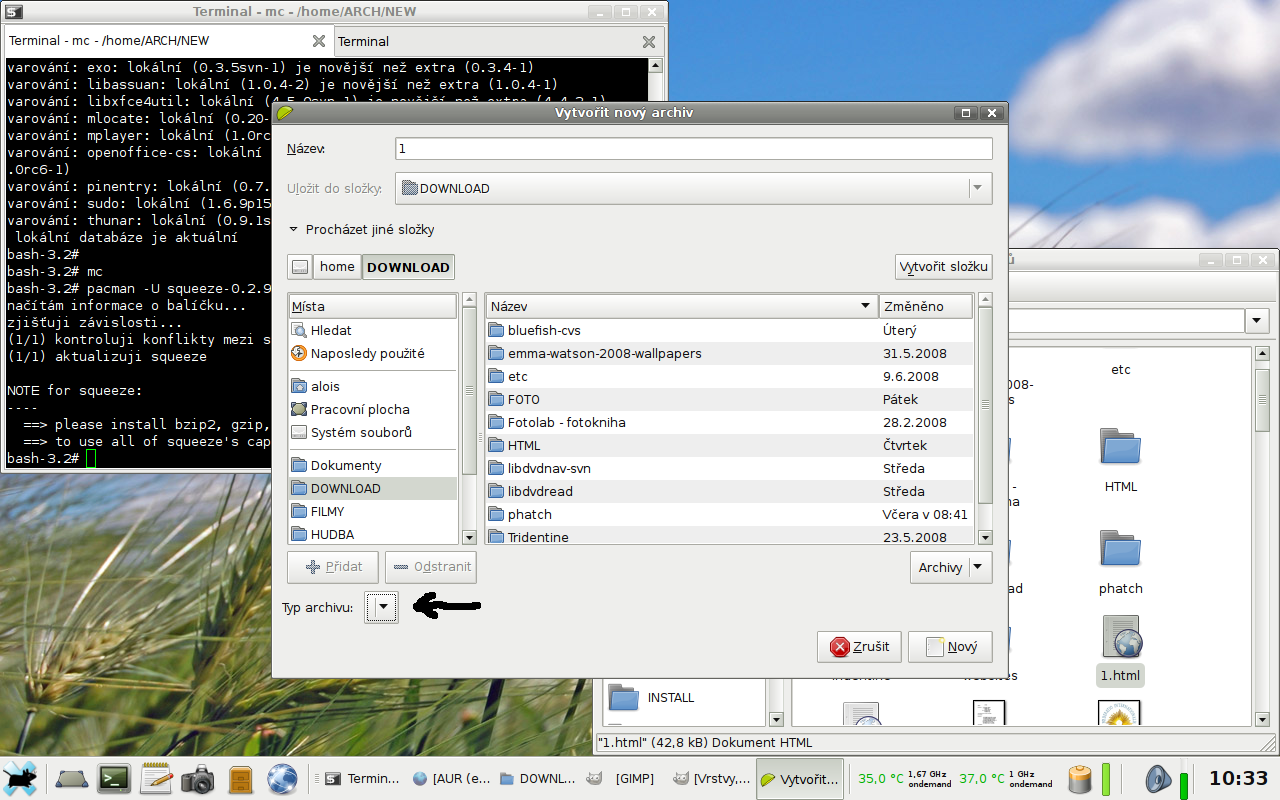Click the volume speaker icon in panel
Image resolution: width=1280 pixels, height=800 pixels.
(1157, 778)
